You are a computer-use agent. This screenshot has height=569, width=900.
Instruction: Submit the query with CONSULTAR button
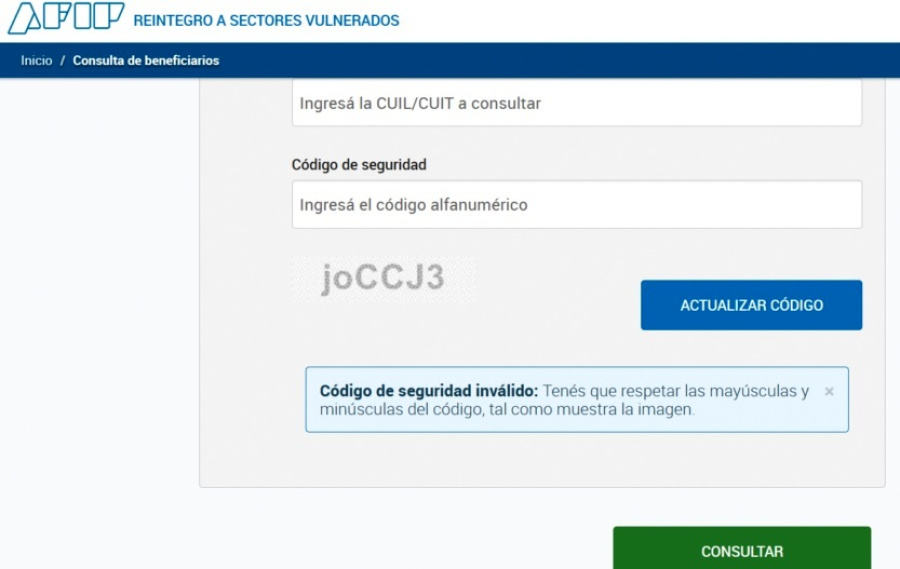tap(742, 549)
